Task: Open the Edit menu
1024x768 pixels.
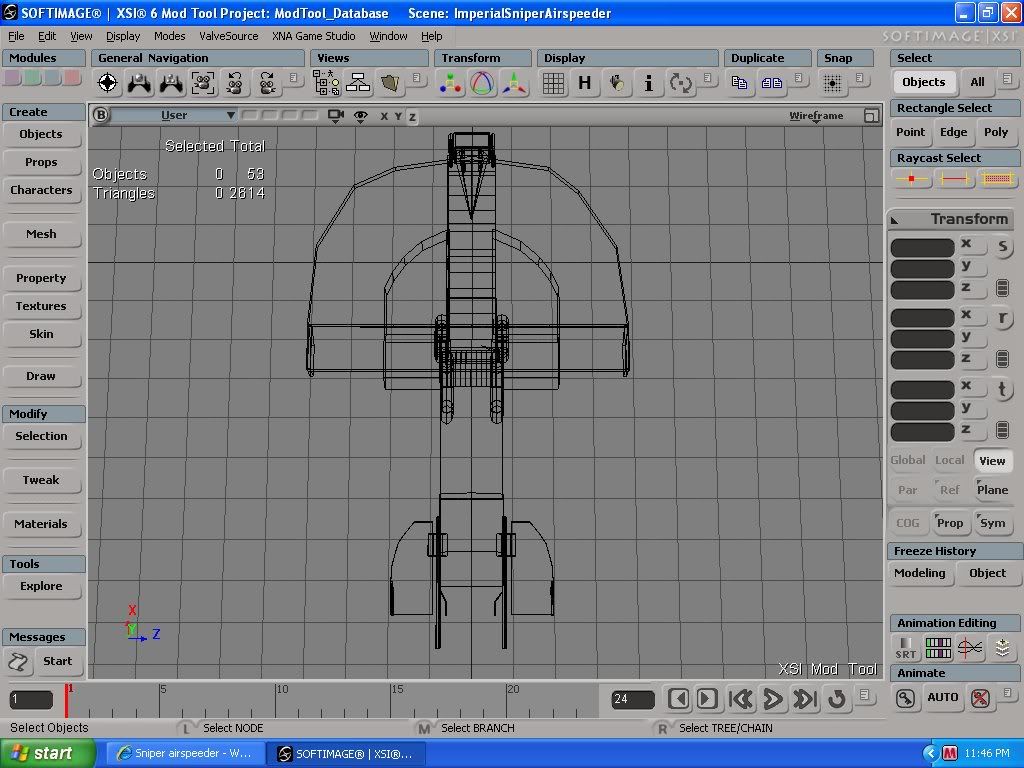Action: click(x=47, y=36)
